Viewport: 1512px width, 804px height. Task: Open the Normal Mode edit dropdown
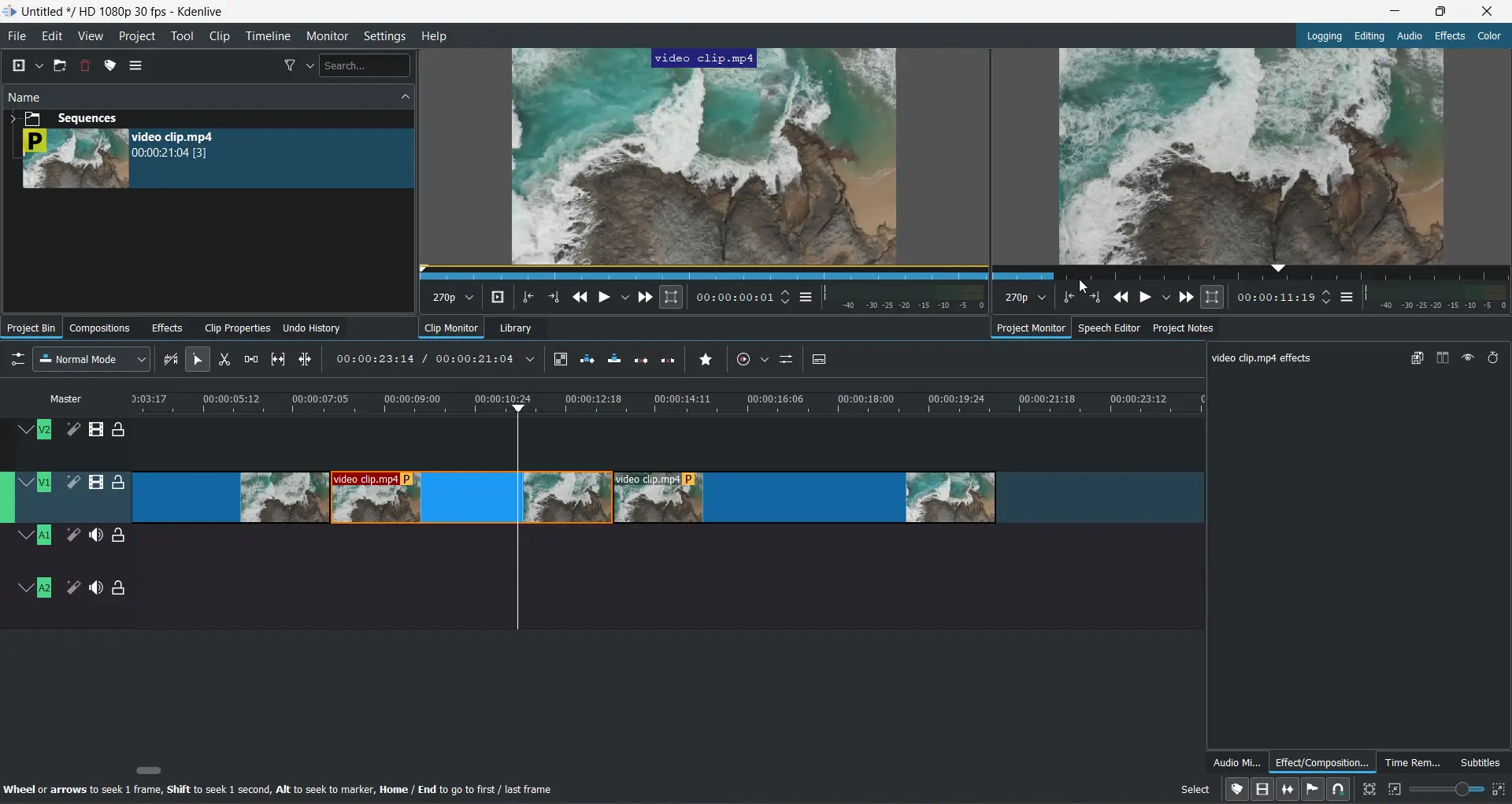pos(92,360)
